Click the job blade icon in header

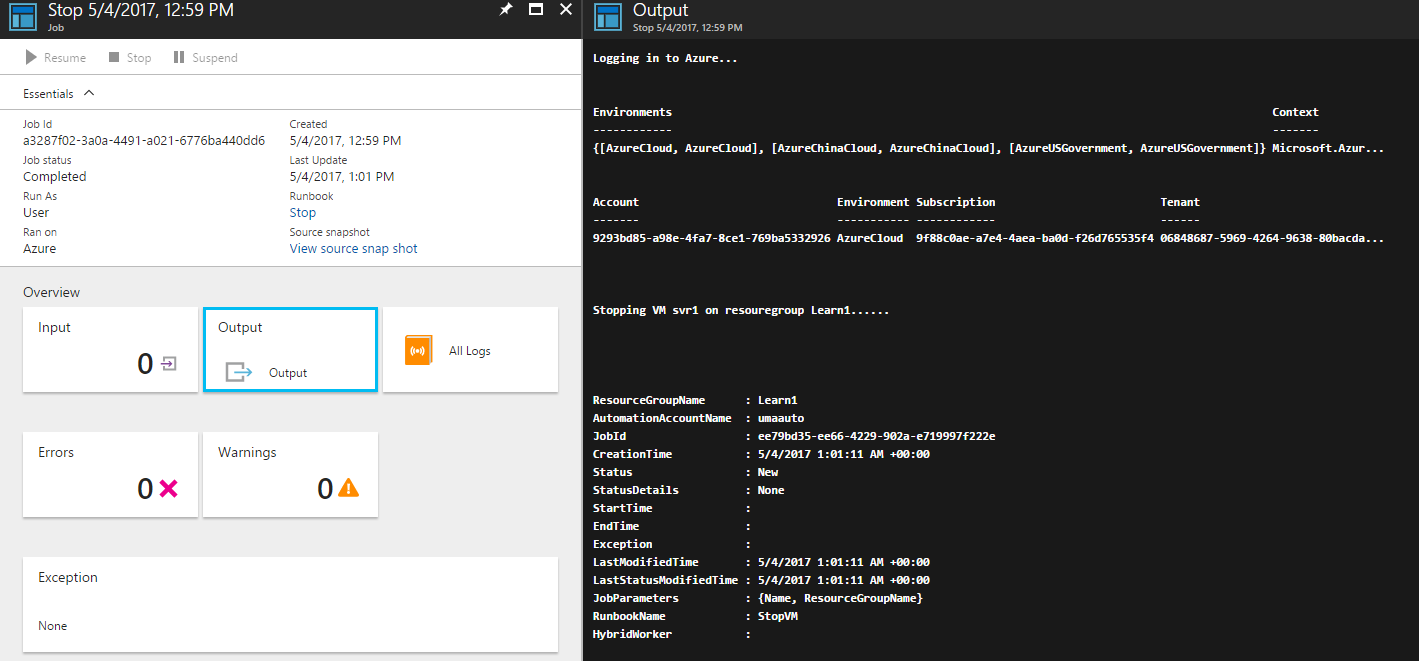(x=24, y=18)
